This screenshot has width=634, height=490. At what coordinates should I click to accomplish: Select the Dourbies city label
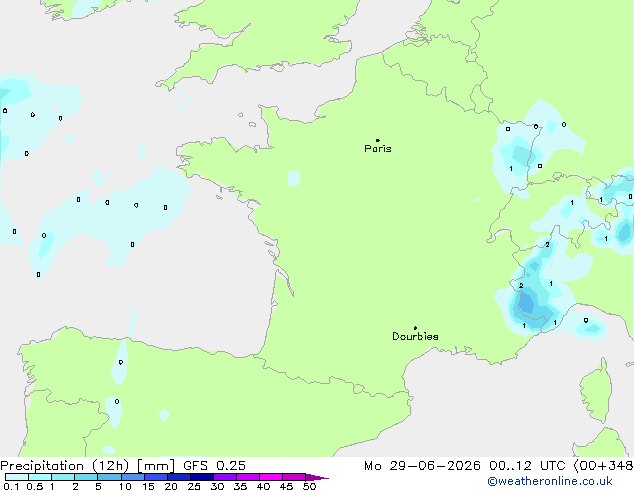pos(415,336)
